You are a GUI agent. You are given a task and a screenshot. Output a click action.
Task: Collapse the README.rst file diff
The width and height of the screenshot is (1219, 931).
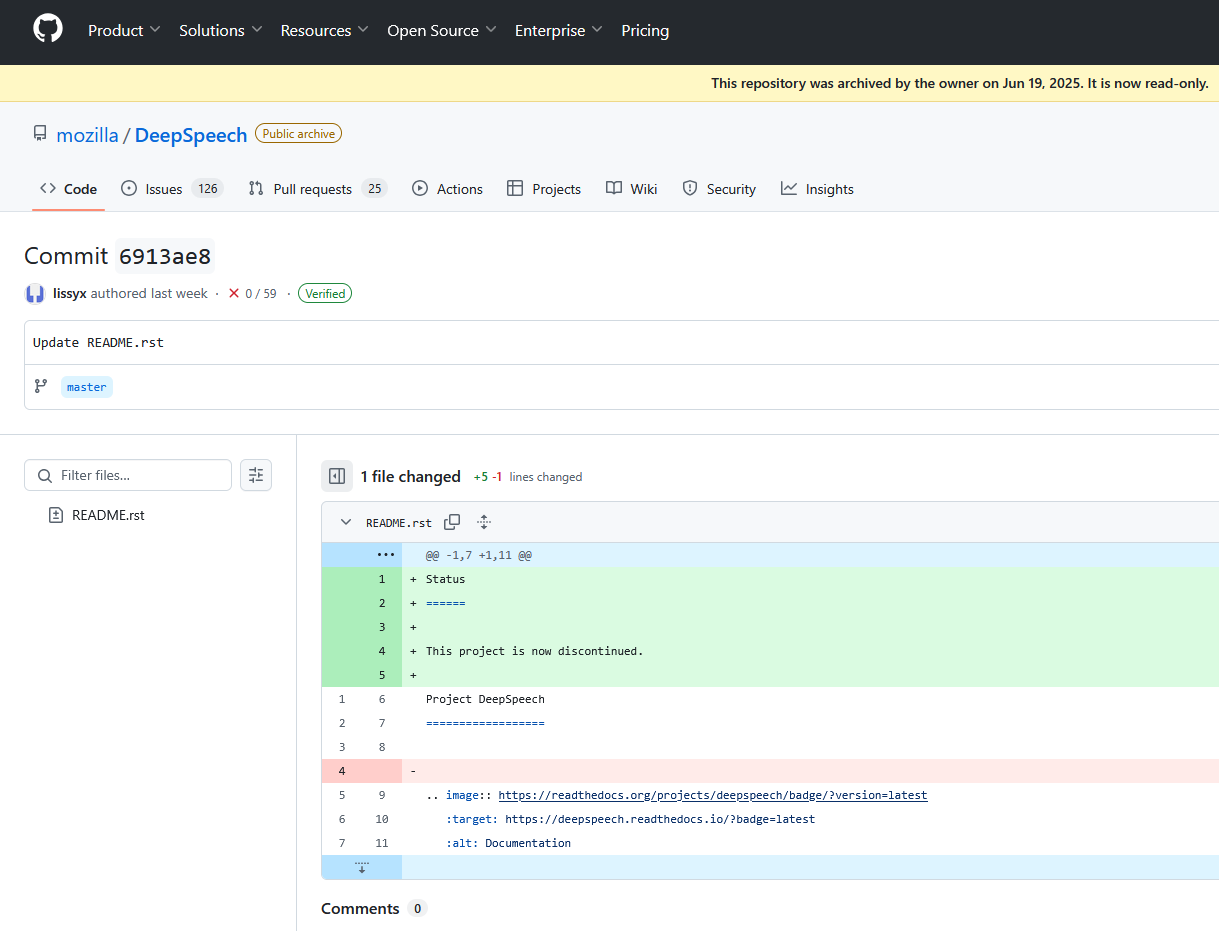coord(346,522)
